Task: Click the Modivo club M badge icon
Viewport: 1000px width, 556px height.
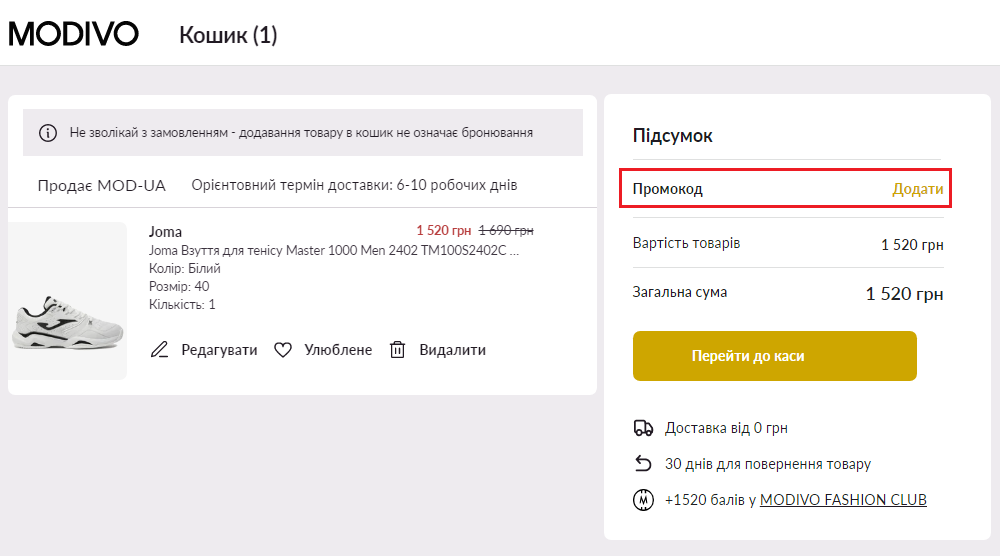Action: (643, 499)
